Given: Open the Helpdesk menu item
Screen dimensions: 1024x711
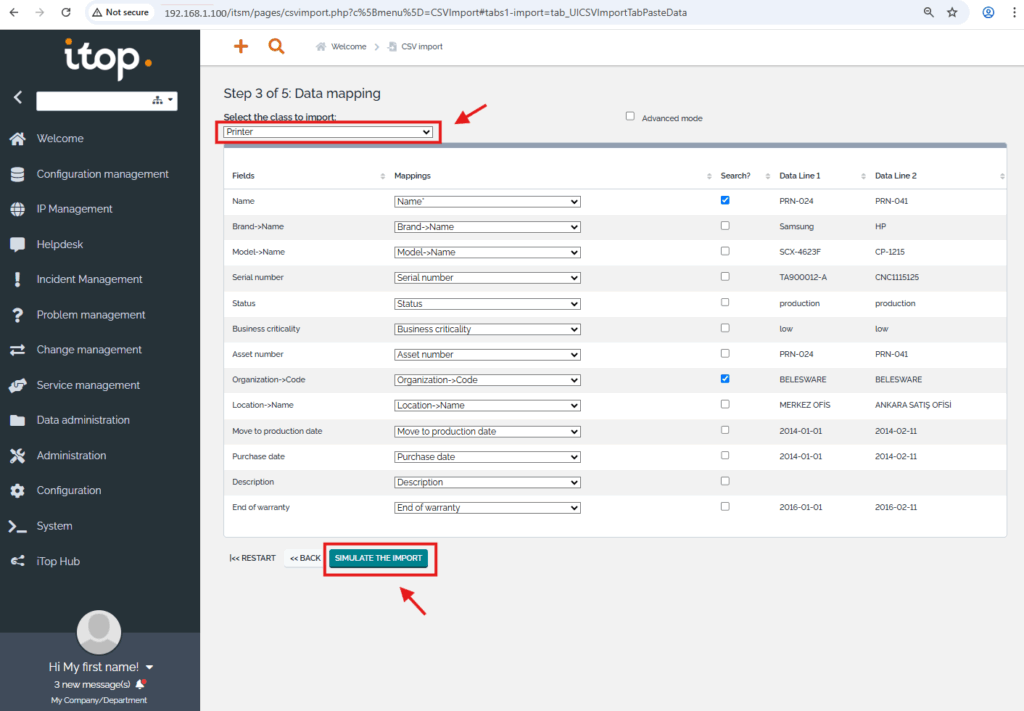Looking at the screenshot, I should [x=59, y=244].
